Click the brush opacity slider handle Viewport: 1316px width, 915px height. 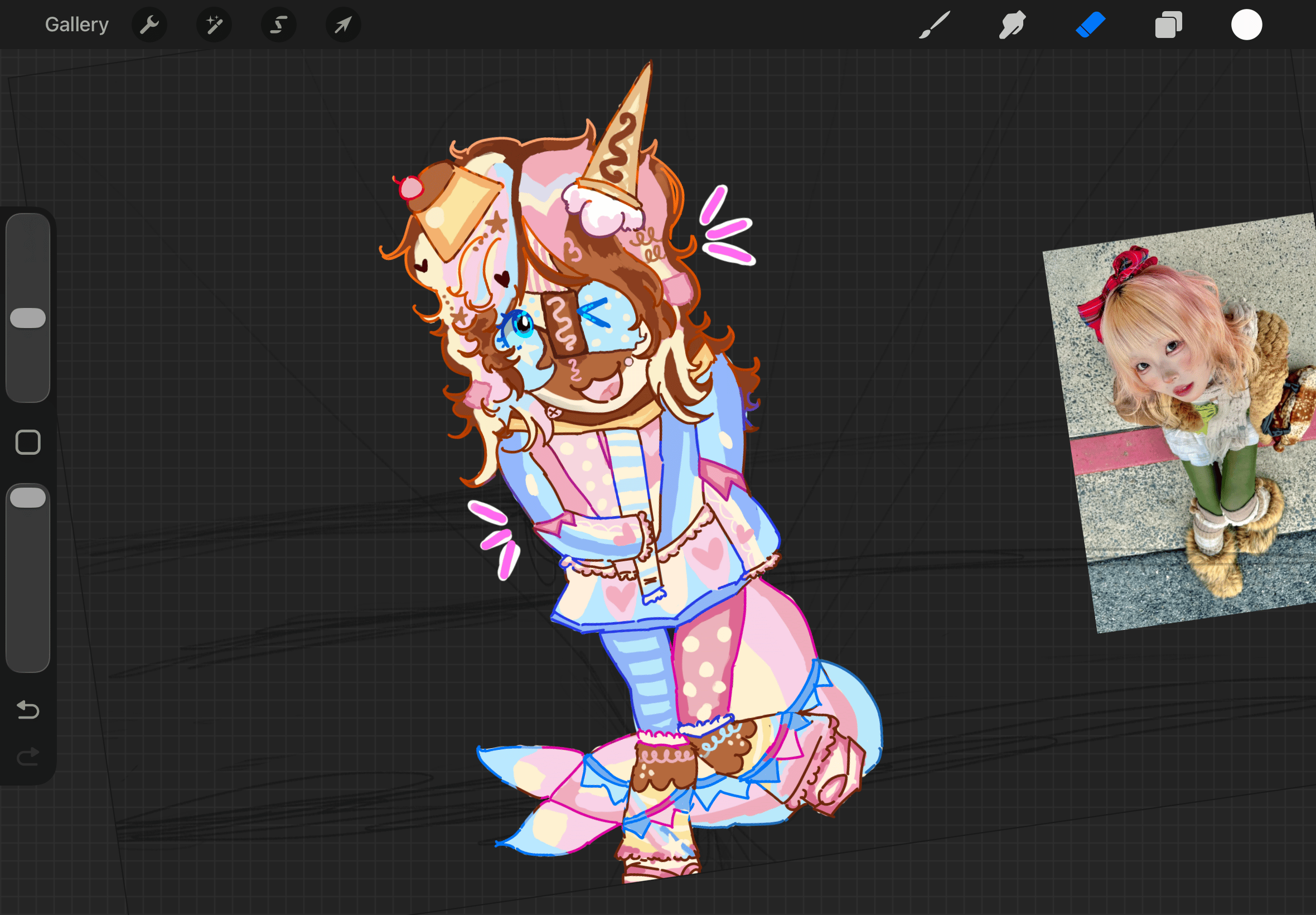(x=28, y=498)
